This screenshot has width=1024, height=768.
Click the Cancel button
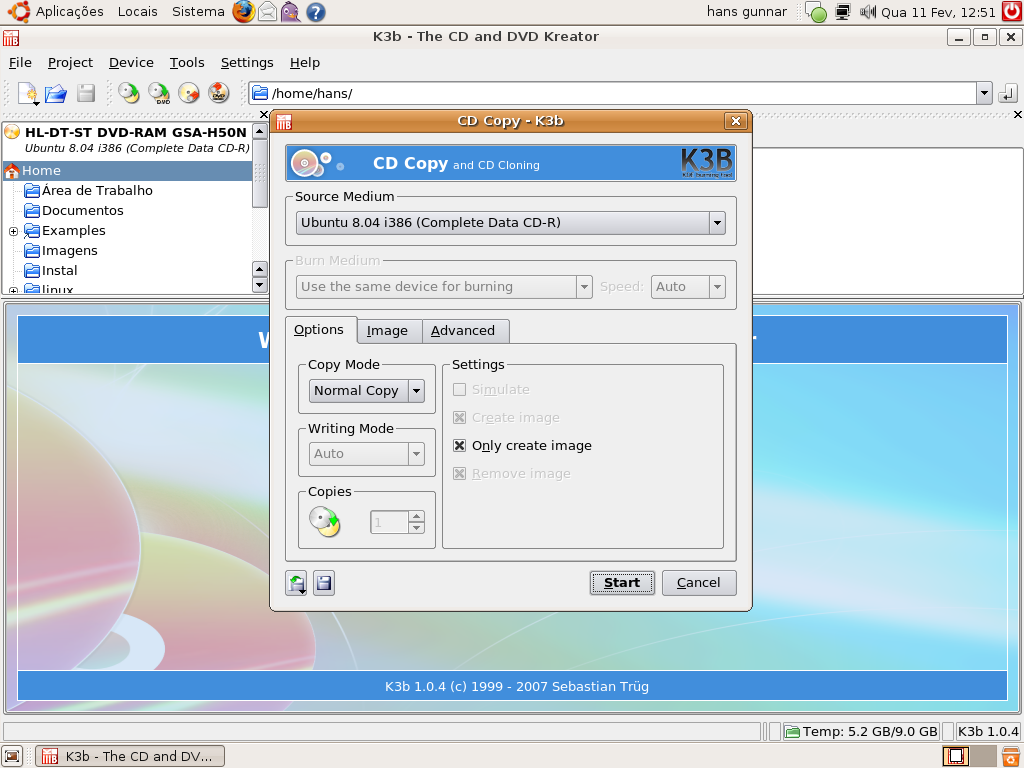point(699,583)
